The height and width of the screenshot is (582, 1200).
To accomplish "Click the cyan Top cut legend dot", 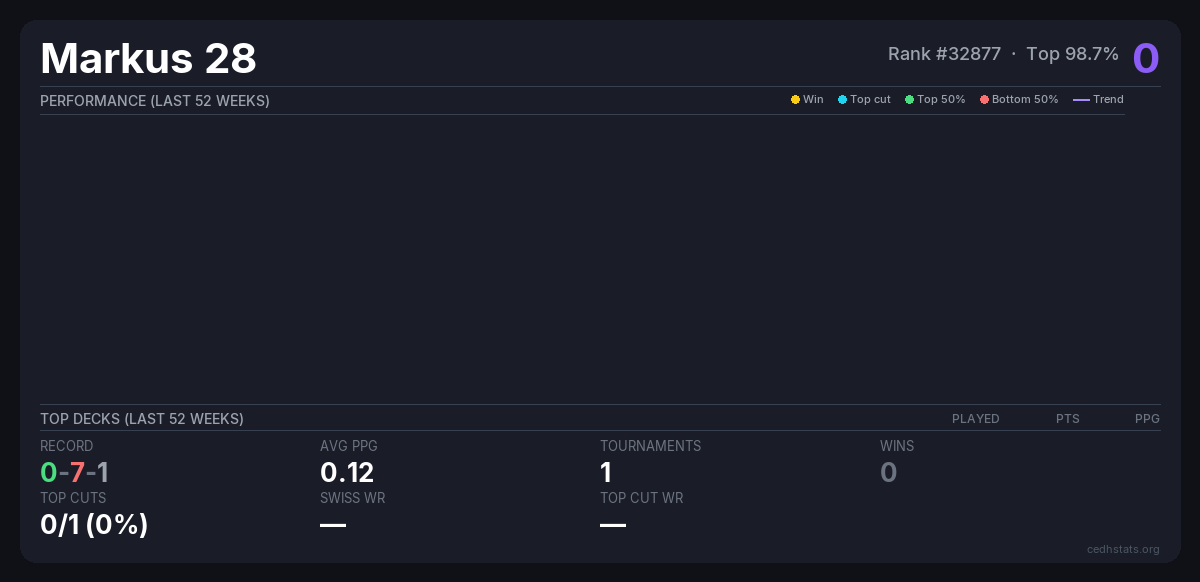I will pyautogui.click(x=842, y=100).
